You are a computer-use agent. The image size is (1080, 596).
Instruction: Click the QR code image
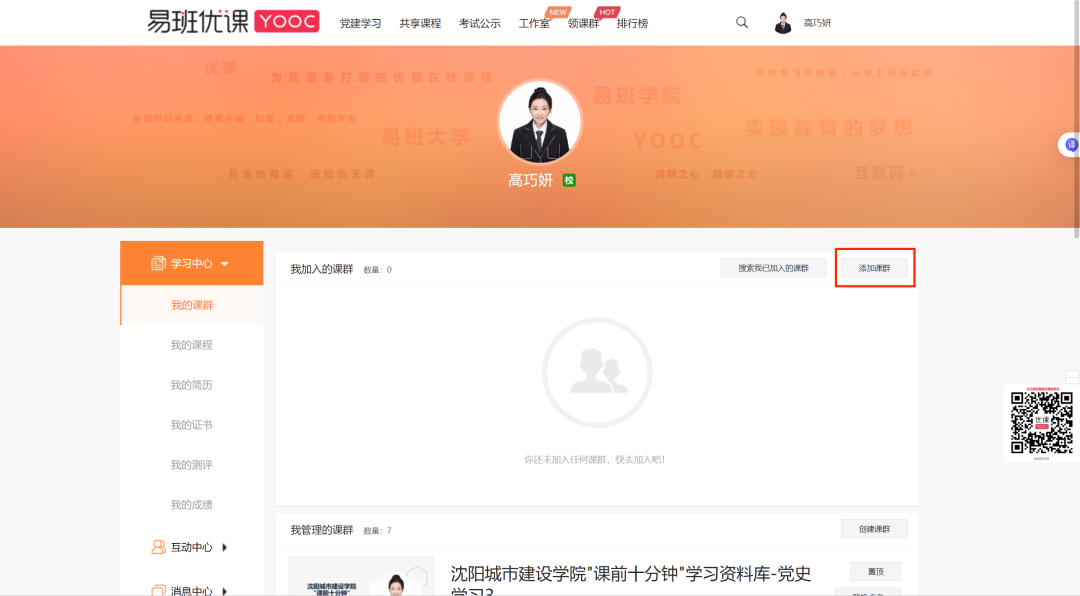tap(1041, 422)
